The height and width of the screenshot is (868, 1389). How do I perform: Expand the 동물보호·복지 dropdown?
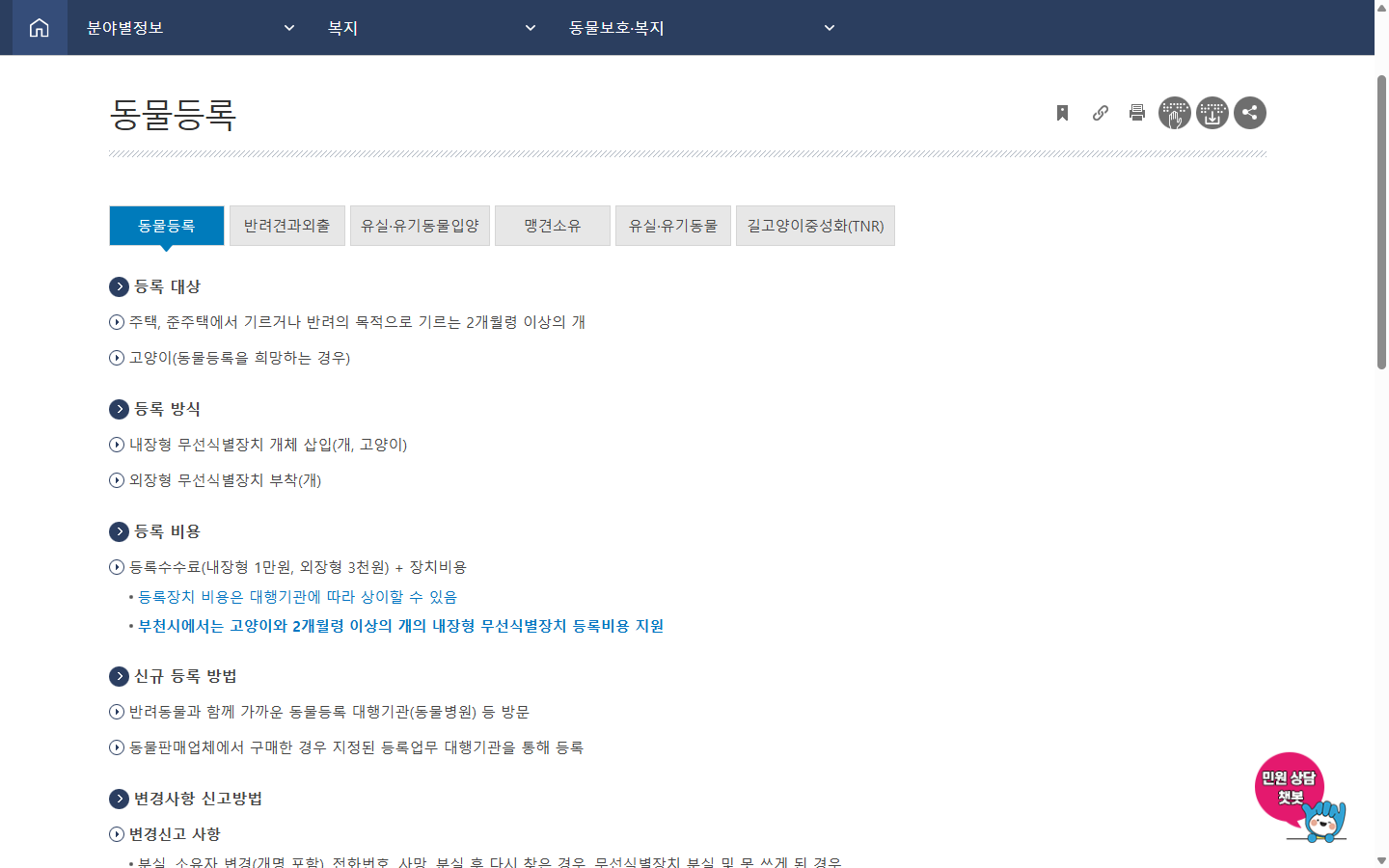coord(701,28)
